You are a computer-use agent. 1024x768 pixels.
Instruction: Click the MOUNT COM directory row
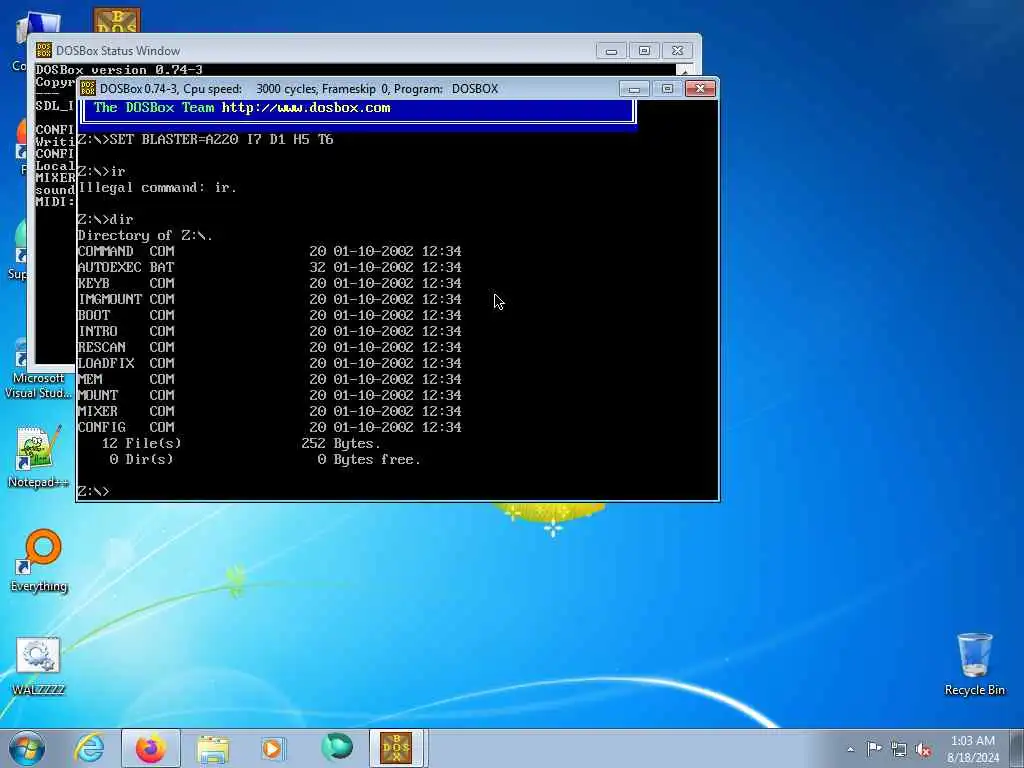tap(269, 395)
